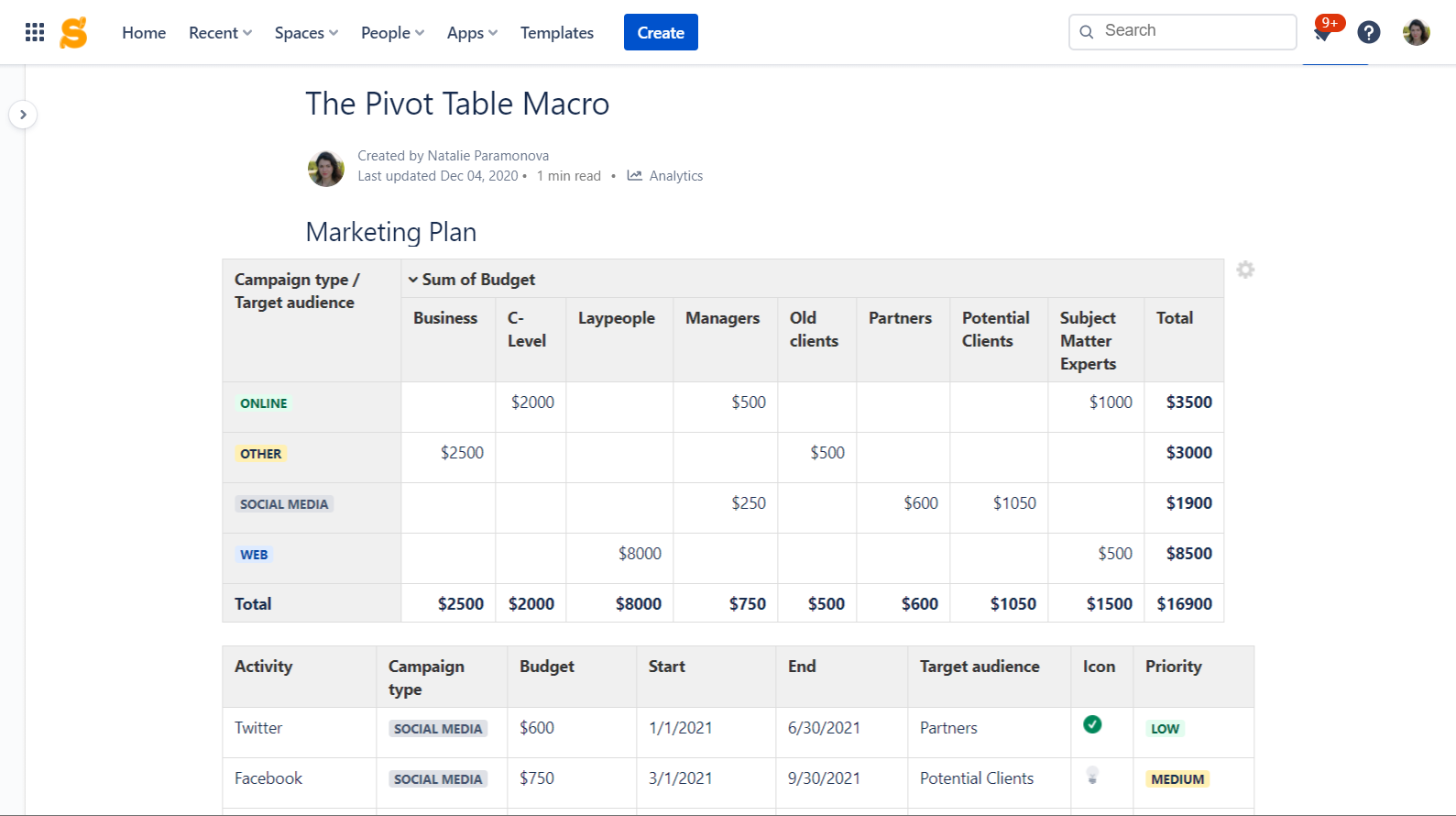Open the Apps dropdown menu
Screen dimensions: 1456x816
(472, 33)
